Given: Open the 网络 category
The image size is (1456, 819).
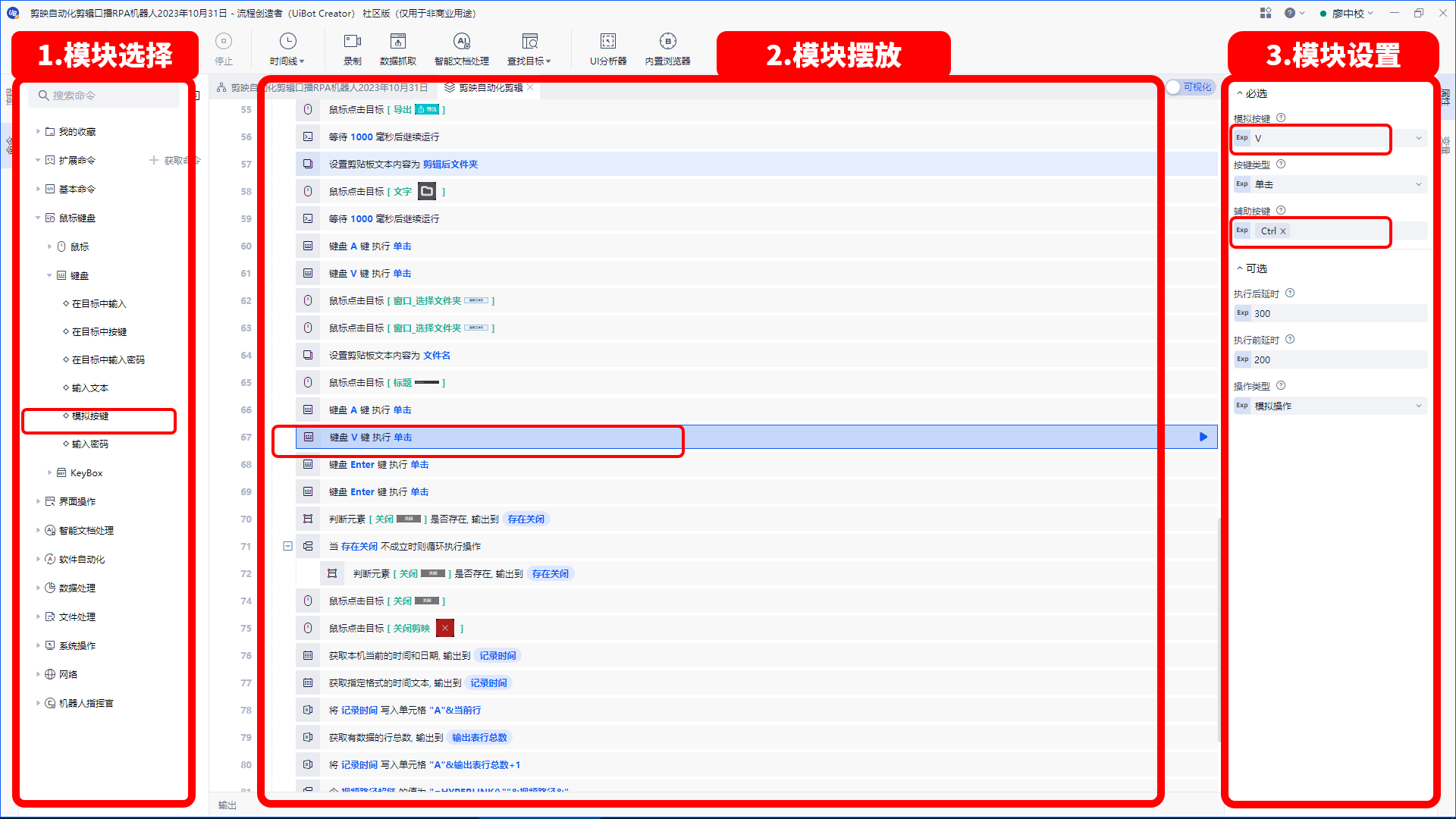Looking at the screenshot, I should tap(68, 674).
